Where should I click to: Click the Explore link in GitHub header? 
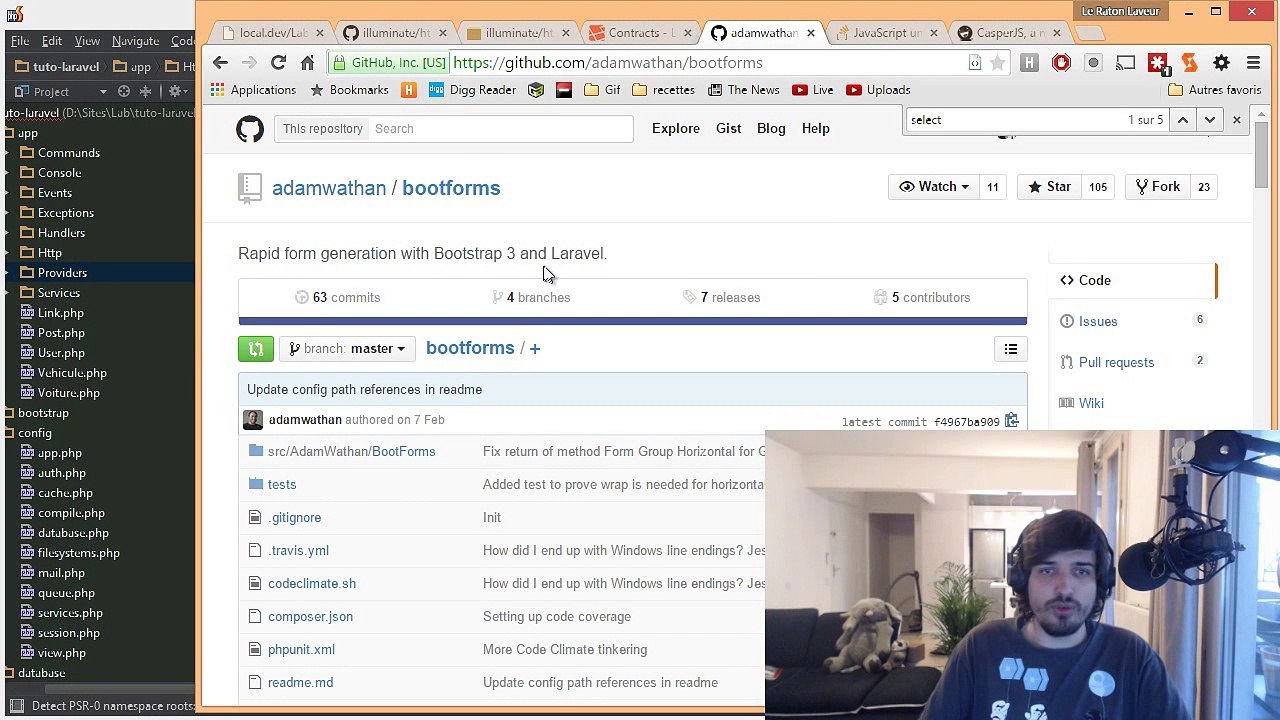(x=676, y=129)
